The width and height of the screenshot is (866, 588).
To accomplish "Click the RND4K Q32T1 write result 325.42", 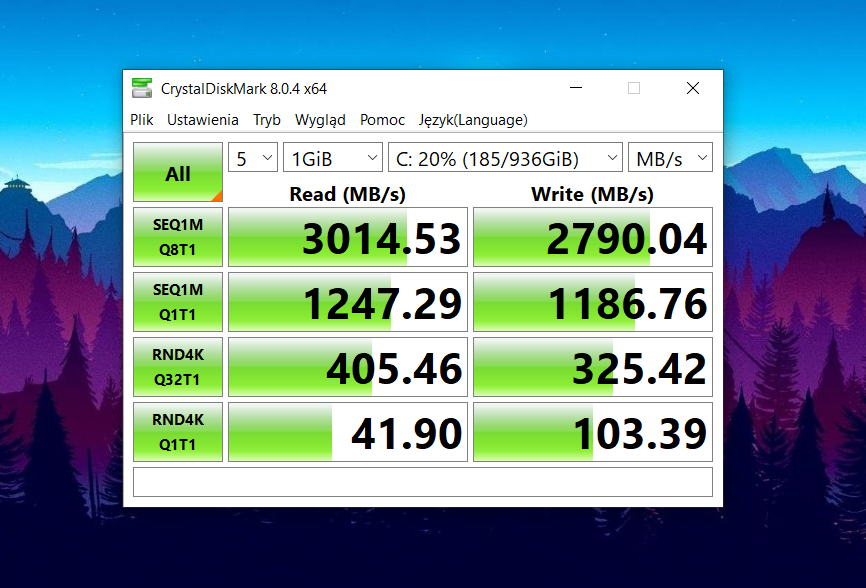I will [x=593, y=367].
